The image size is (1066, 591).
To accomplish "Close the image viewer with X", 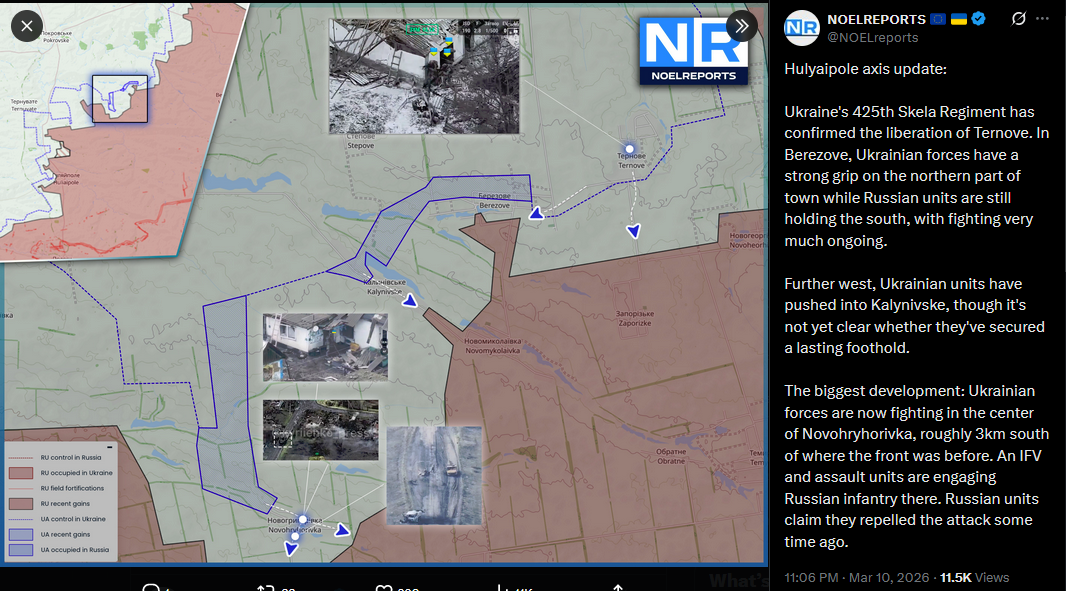I will (27, 27).
